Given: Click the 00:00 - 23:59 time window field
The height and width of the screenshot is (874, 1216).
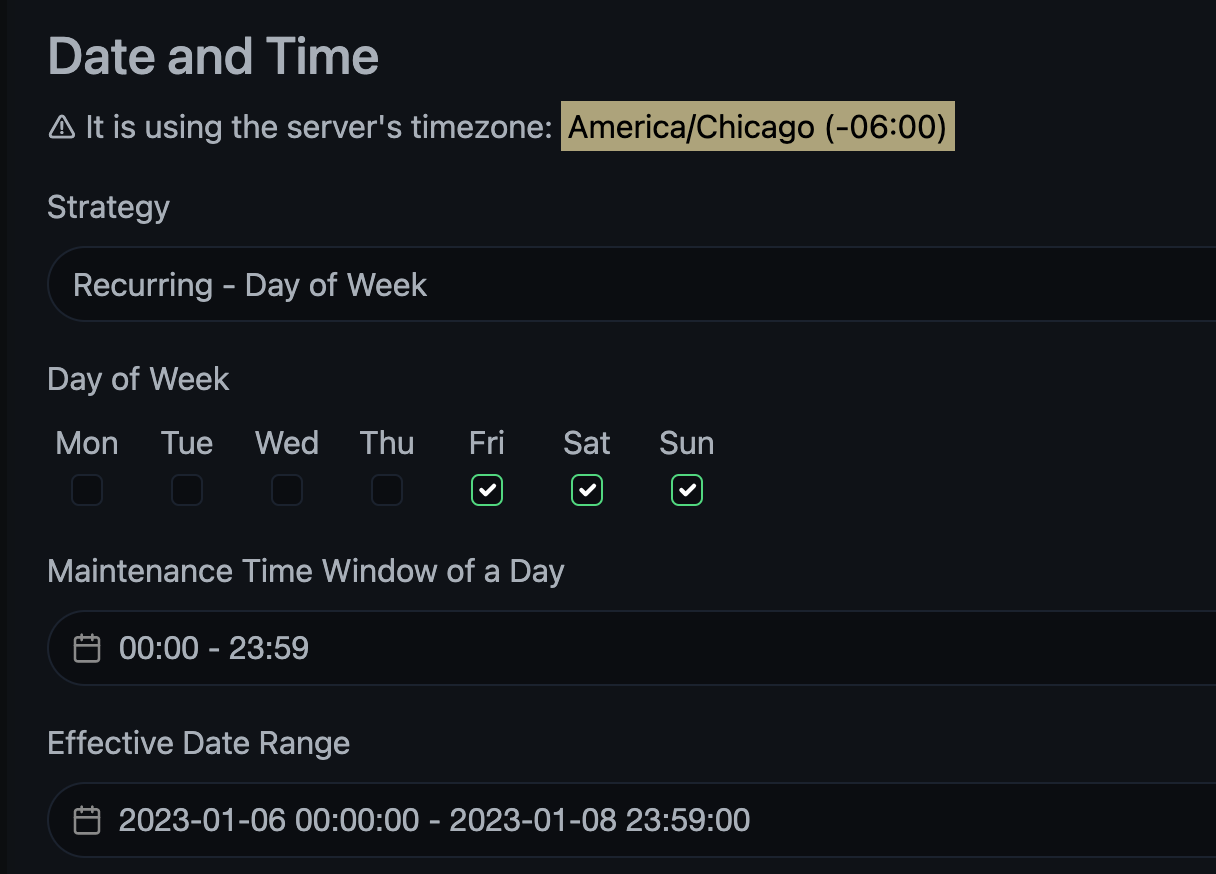Looking at the screenshot, I should point(211,648).
